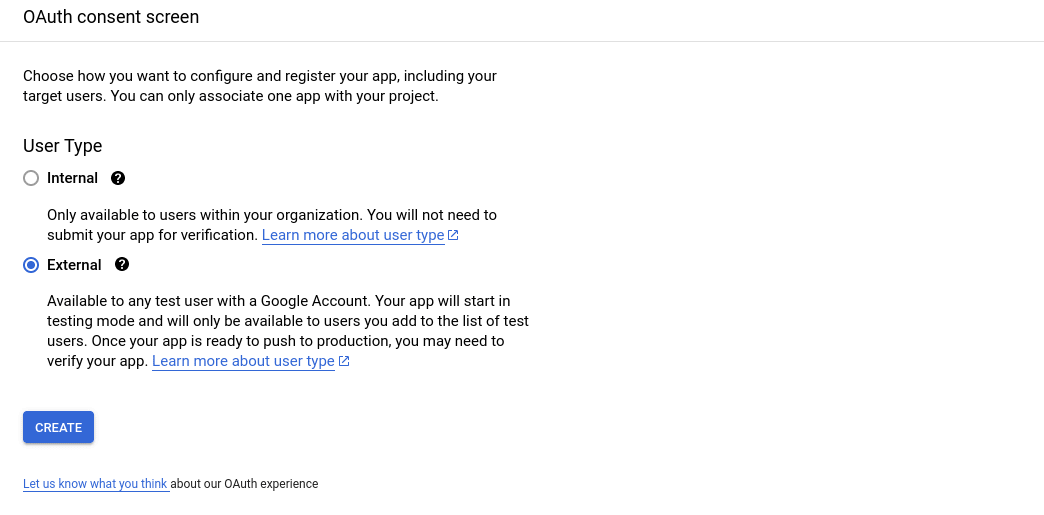The image size is (1044, 515).
Task: Select the Internal user type radio button
Action: coord(31,179)
